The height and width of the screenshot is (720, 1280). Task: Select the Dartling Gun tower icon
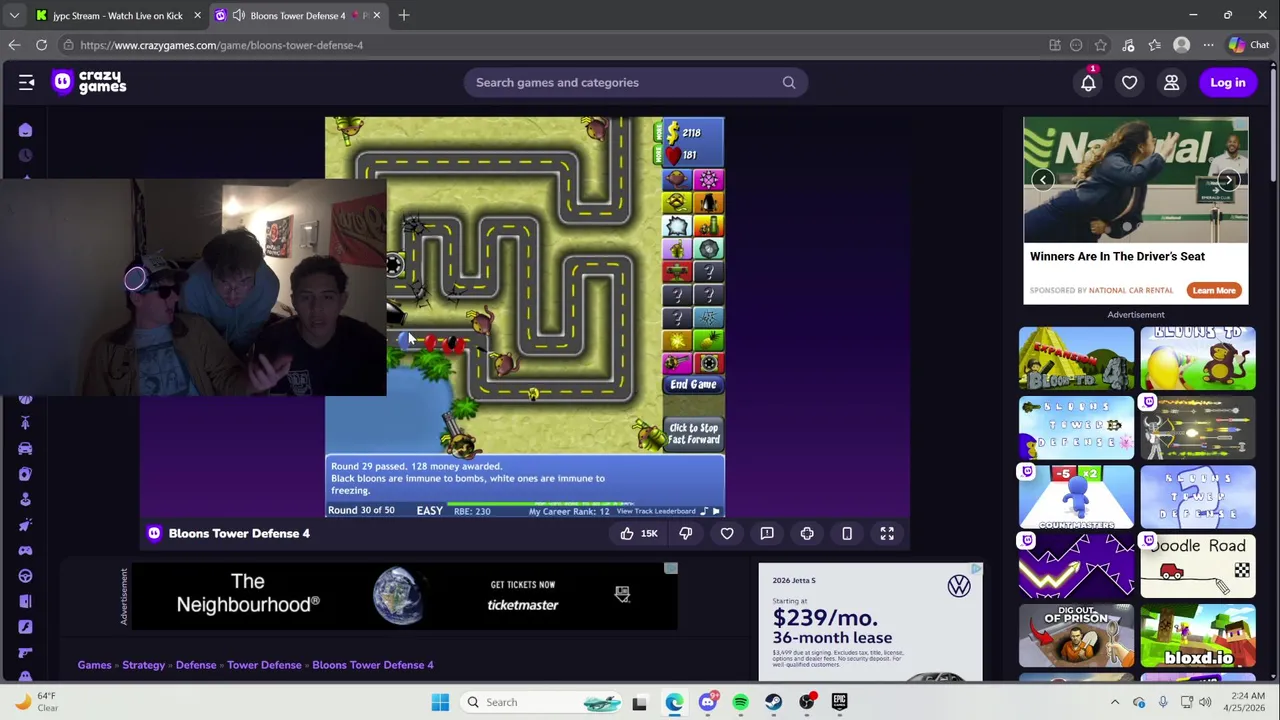coord(677,363)
